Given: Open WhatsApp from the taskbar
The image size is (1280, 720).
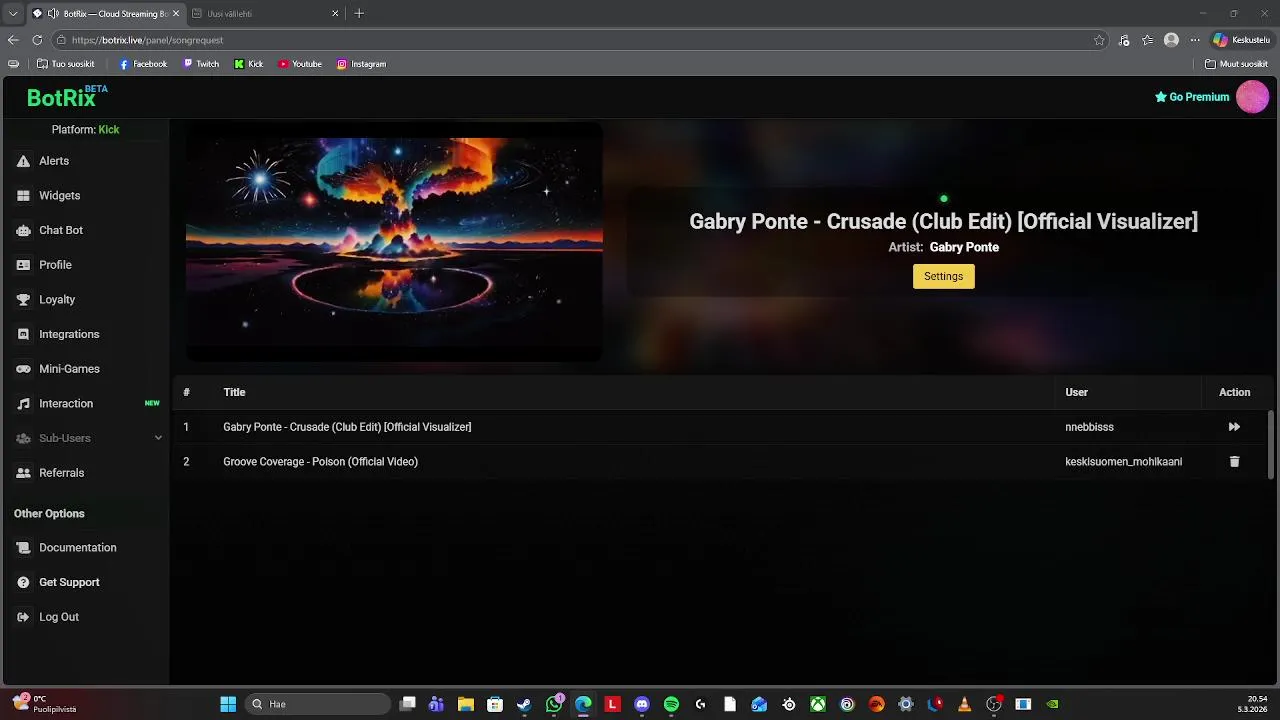Looking at the screenshot, I should pos(554,704).
